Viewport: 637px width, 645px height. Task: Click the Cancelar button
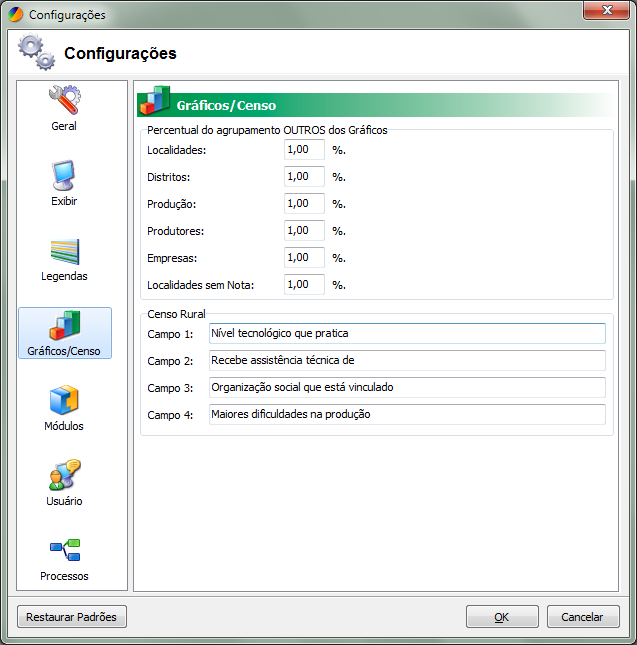582,617
